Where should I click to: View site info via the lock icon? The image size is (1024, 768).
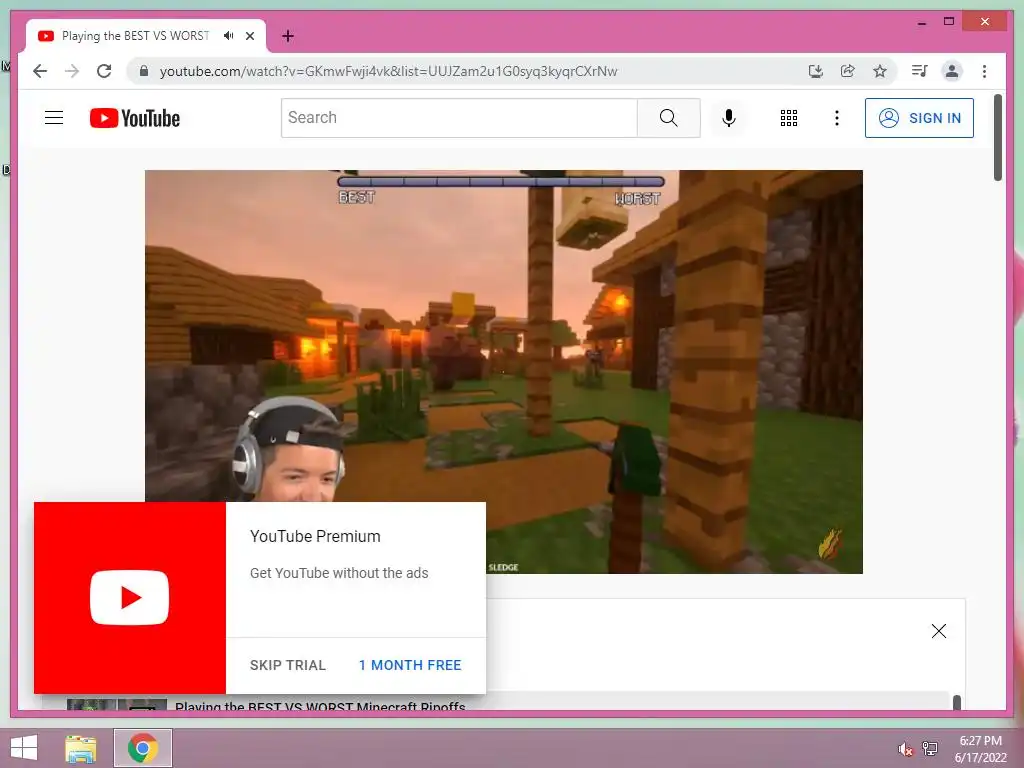point(144,71)
